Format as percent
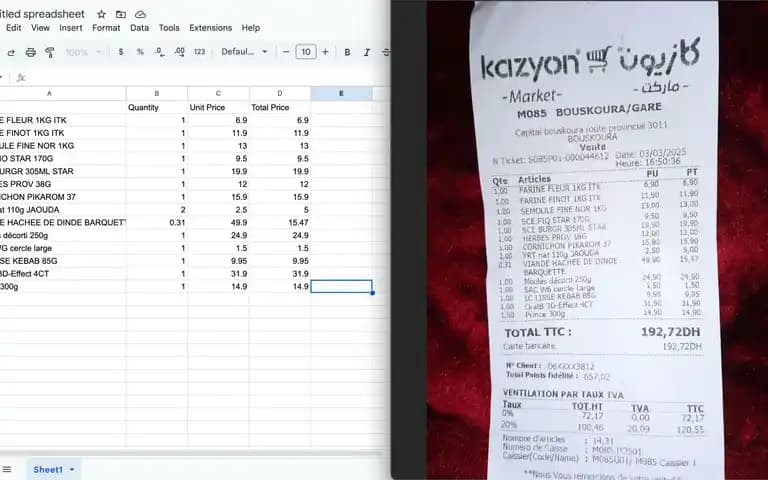768x480 pixels. pyautogui.click(x=140, y=52)
